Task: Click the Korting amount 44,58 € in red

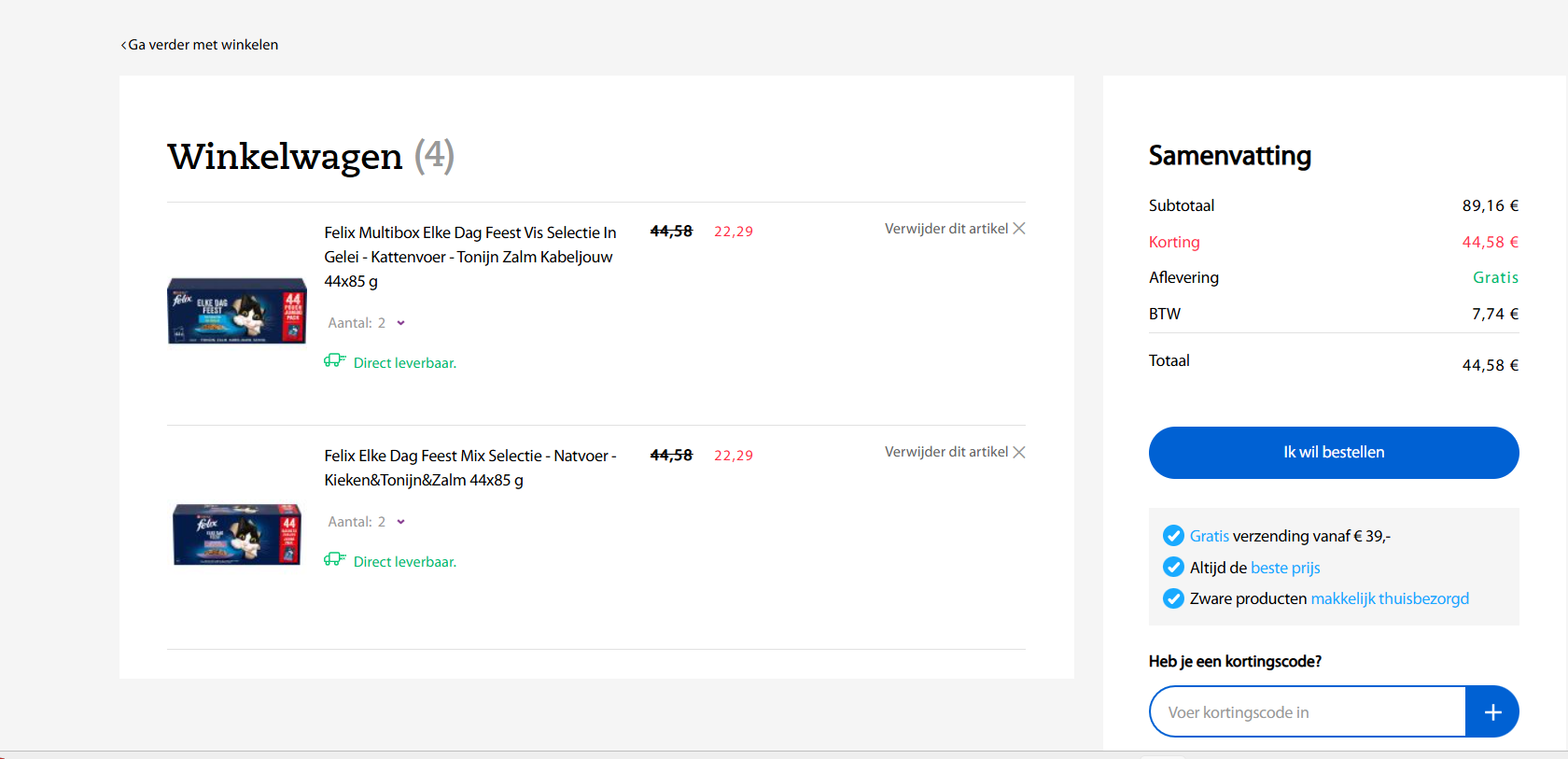Action: (1491, 242)
